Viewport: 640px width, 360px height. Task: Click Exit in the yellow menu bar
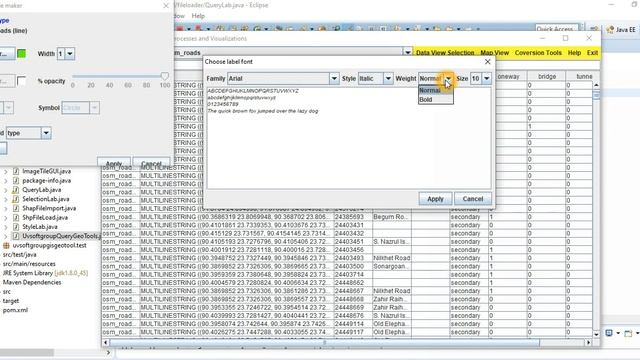click(592, 53)
